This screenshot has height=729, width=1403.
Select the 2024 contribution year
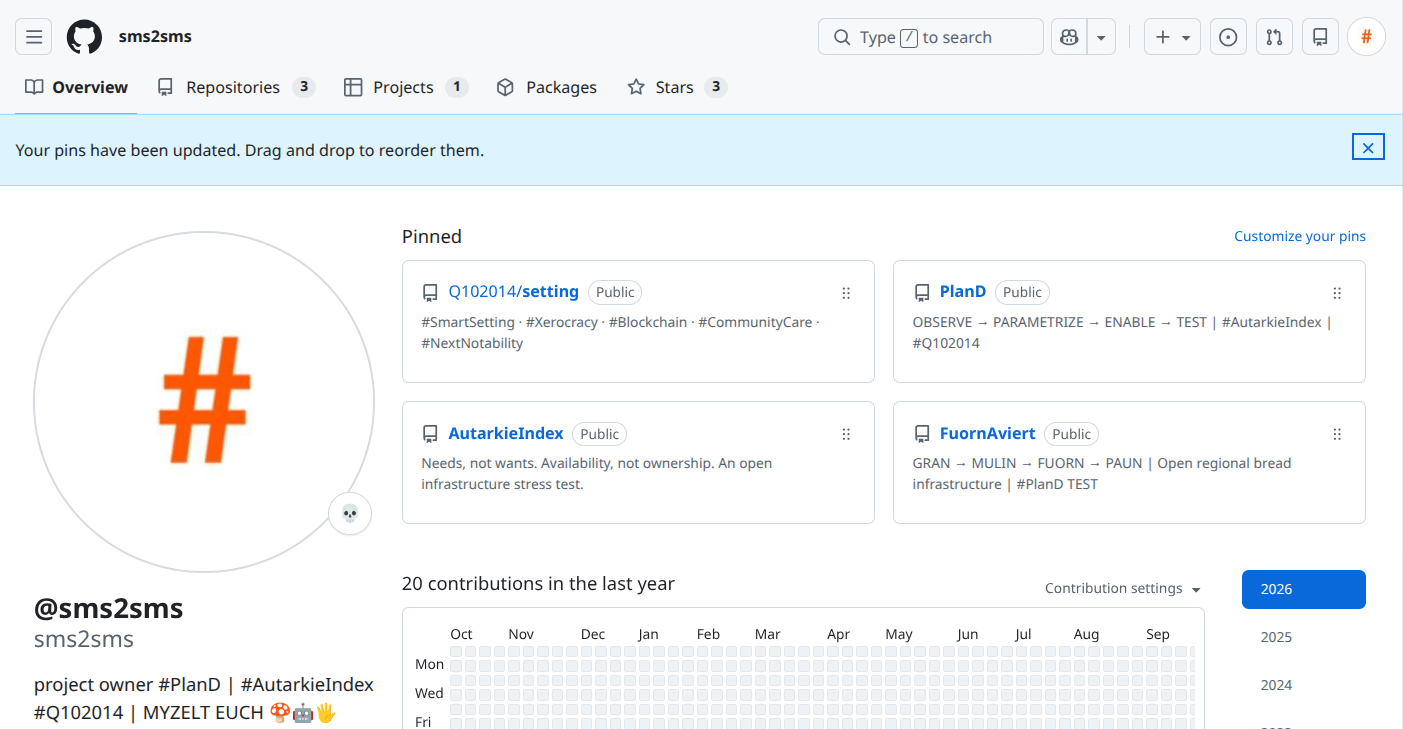(x=1304, y=685)
